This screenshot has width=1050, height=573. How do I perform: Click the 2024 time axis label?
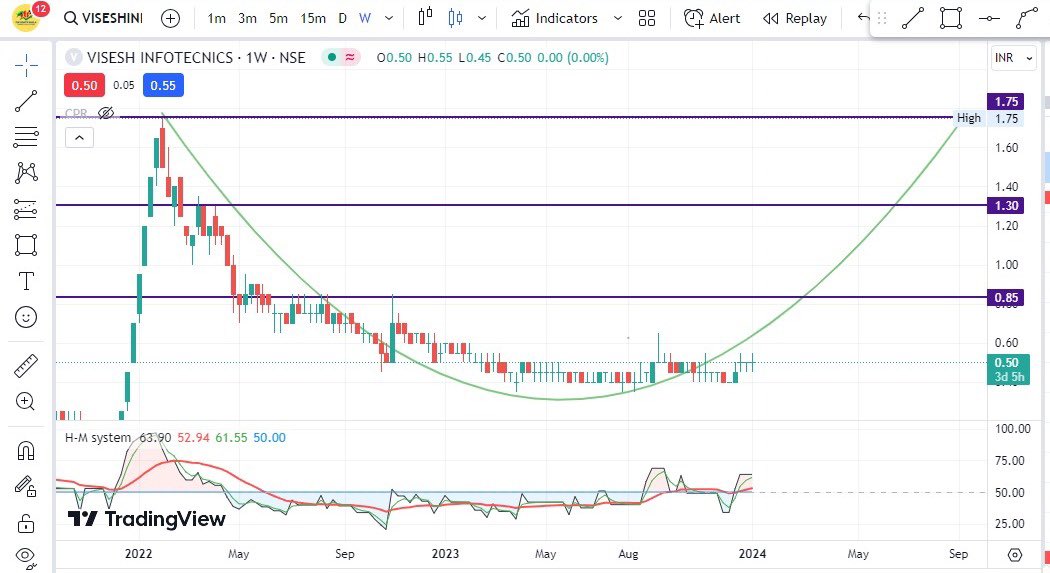tap(752, 554)
